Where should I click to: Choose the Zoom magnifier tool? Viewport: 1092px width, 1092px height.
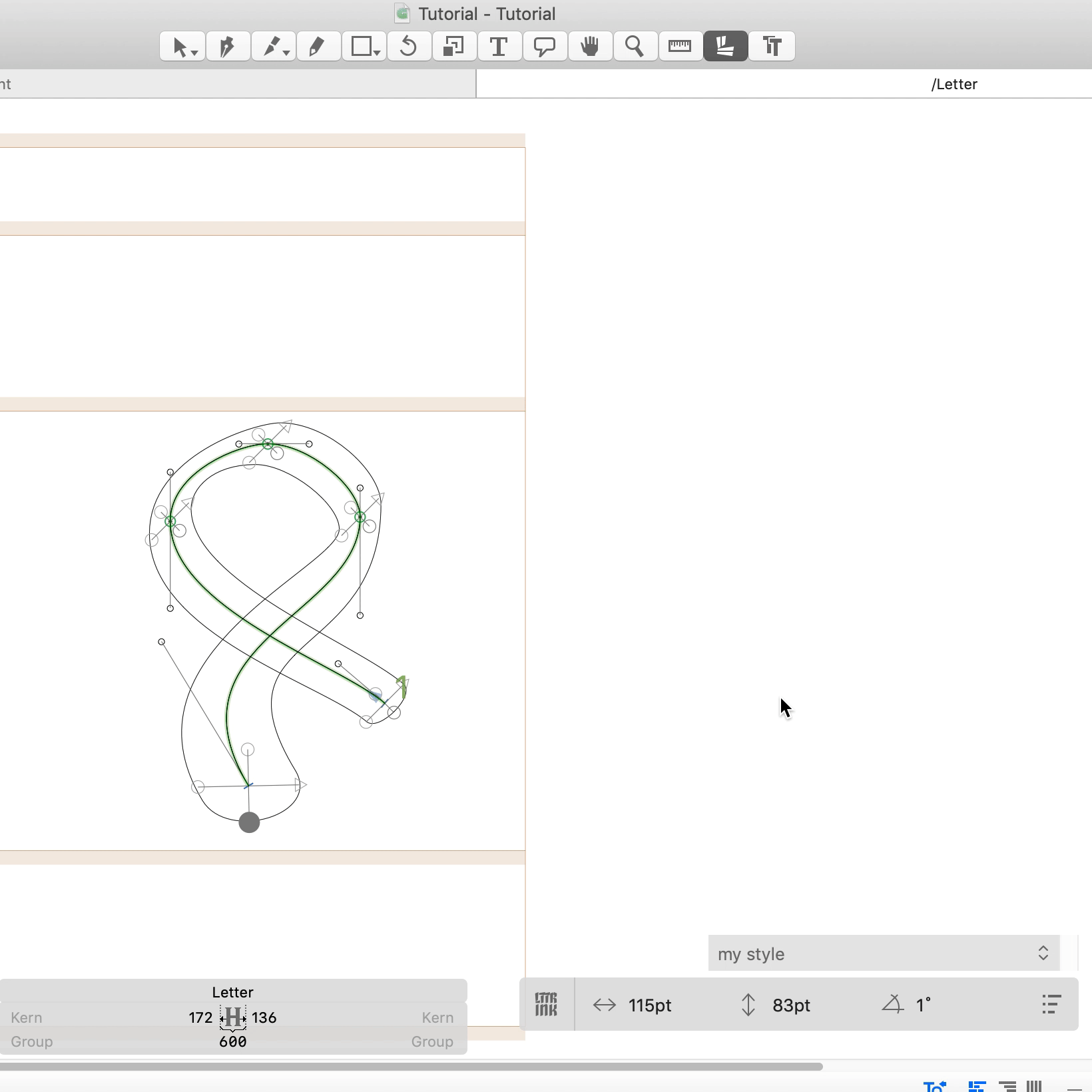[x=636, y=47]
